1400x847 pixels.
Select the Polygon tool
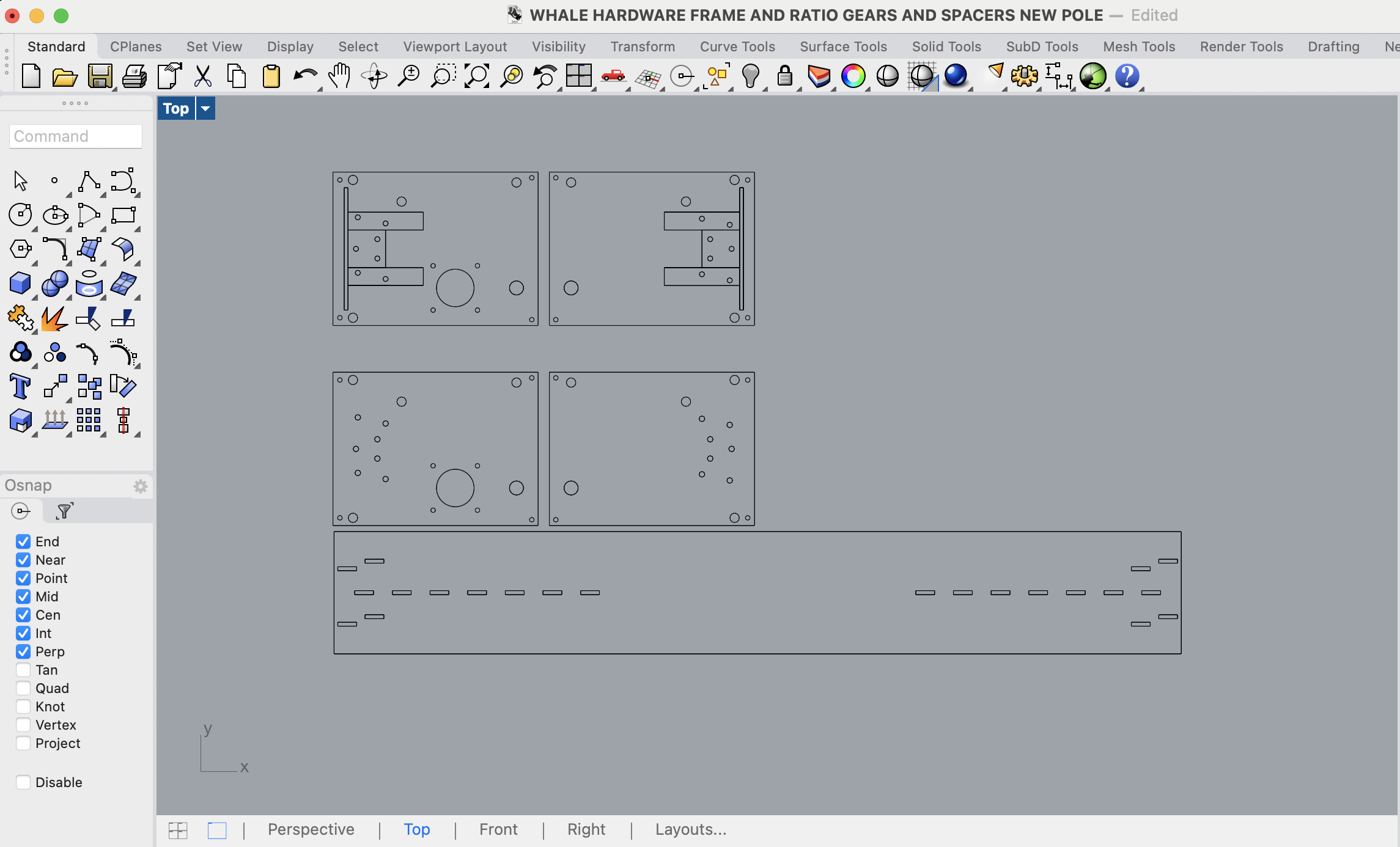pyautogui.click(x=21, y=249)
